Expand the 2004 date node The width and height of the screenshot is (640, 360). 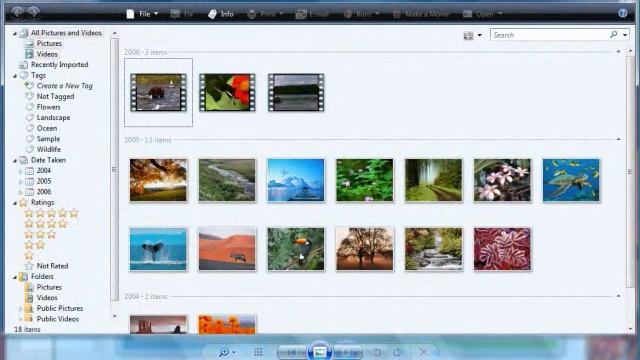pos(21,171)
